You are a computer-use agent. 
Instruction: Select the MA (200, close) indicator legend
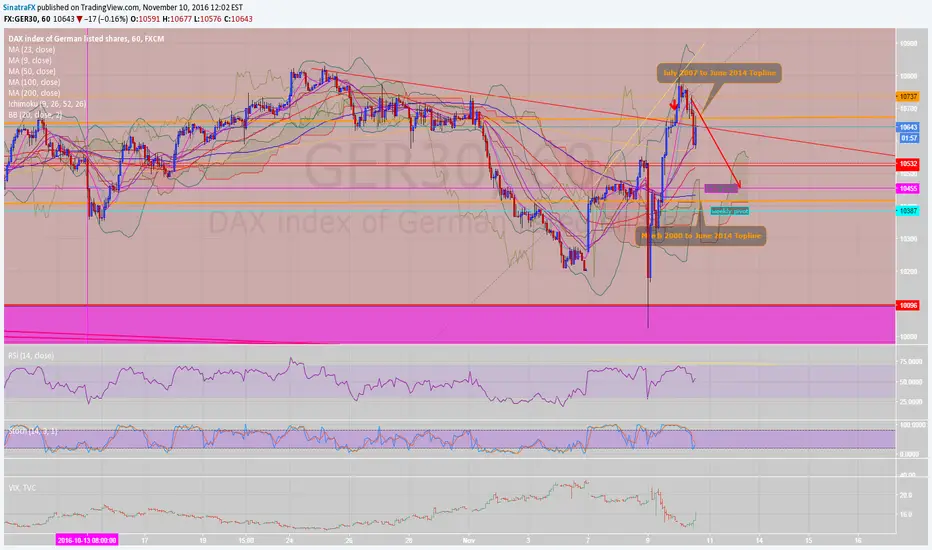pos(34,93)
